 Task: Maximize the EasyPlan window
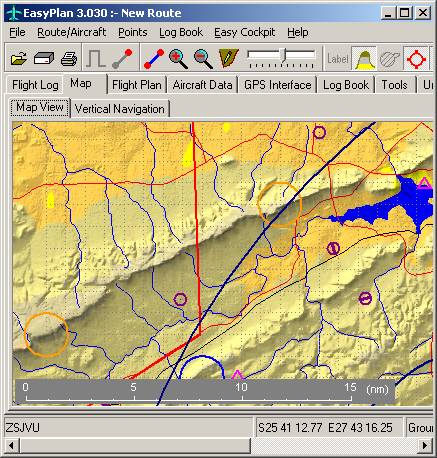405,13
